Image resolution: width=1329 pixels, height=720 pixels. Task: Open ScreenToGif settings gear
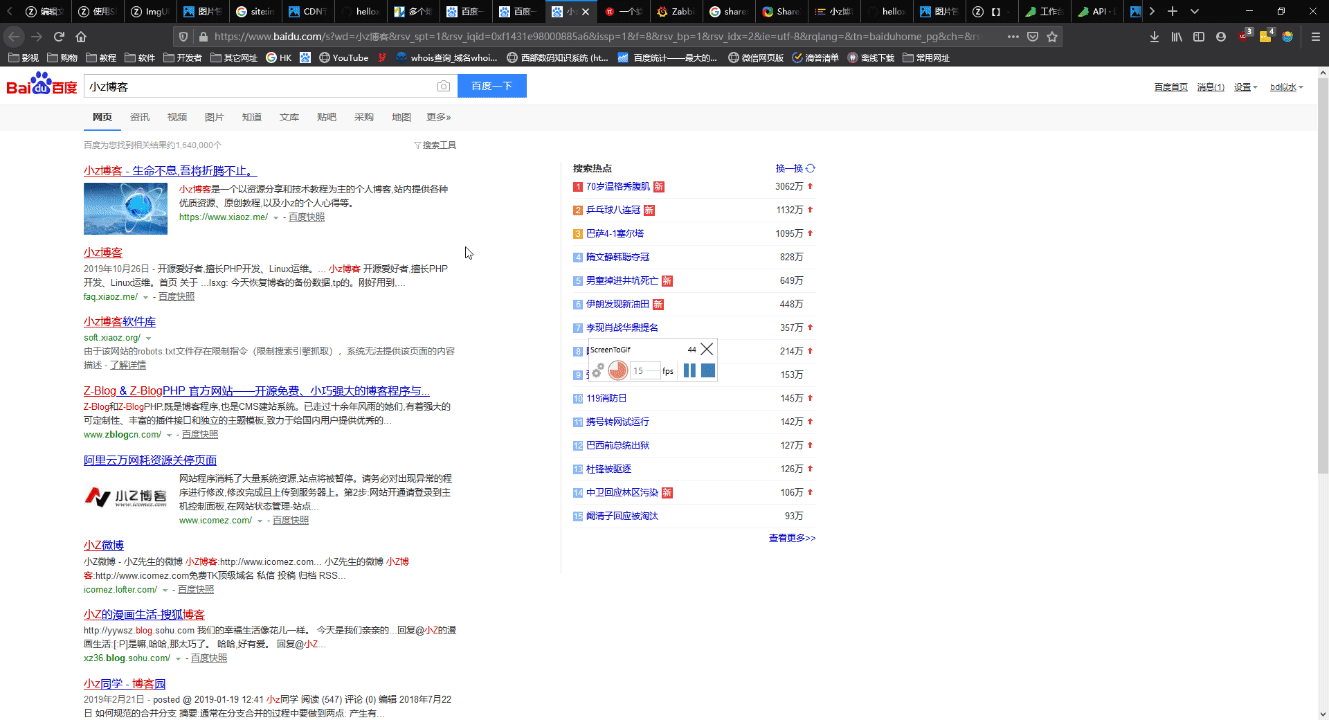(x=598, y=371)
